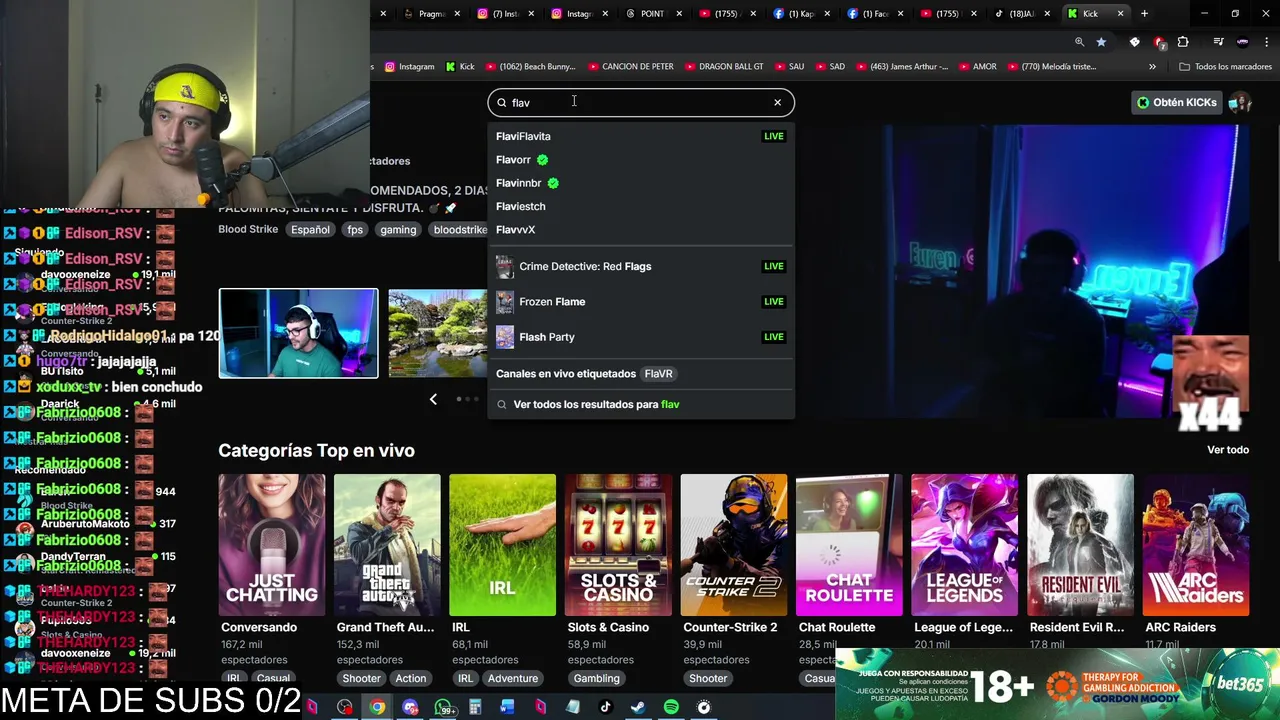The height and width of the screenshot is (720, 1280).
Task: Open Google Chrome from the taskbar
Action: point(377,708)
